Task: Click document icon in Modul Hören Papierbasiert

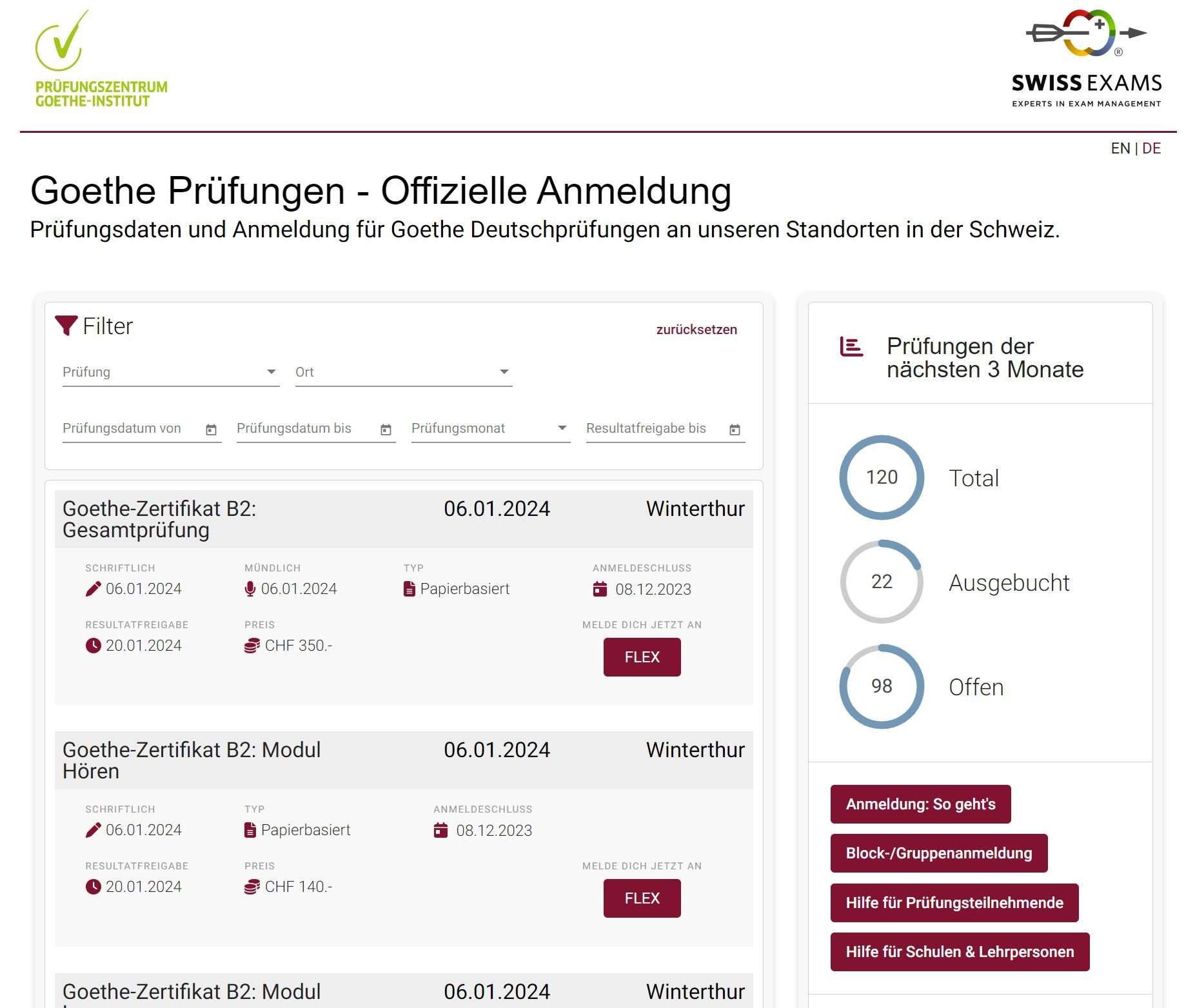Action: coord(250,830)
